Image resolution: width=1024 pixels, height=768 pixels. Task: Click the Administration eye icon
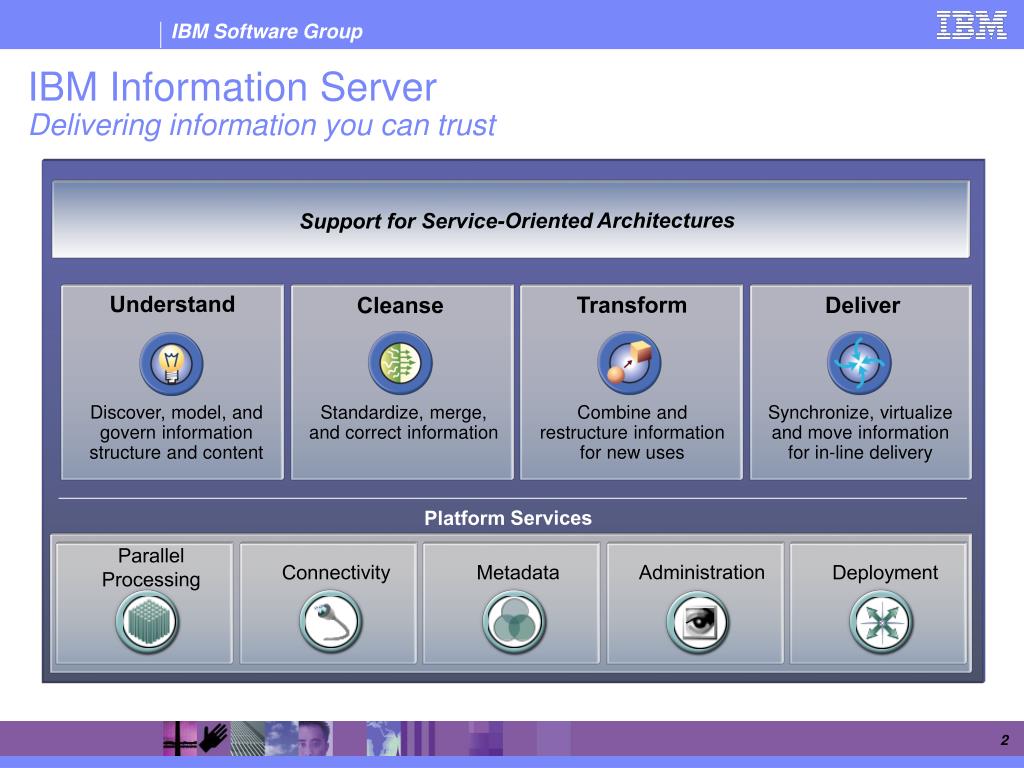(698, 622)
